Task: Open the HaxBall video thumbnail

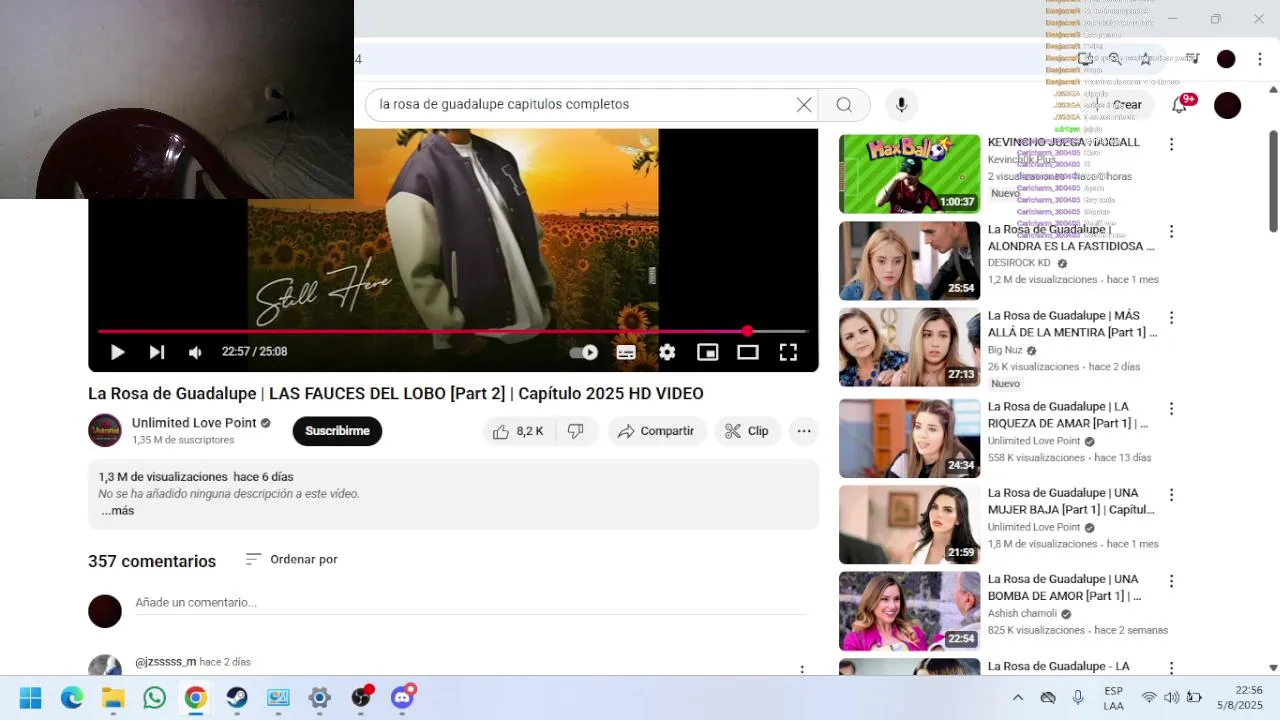Action: (909, 174)
